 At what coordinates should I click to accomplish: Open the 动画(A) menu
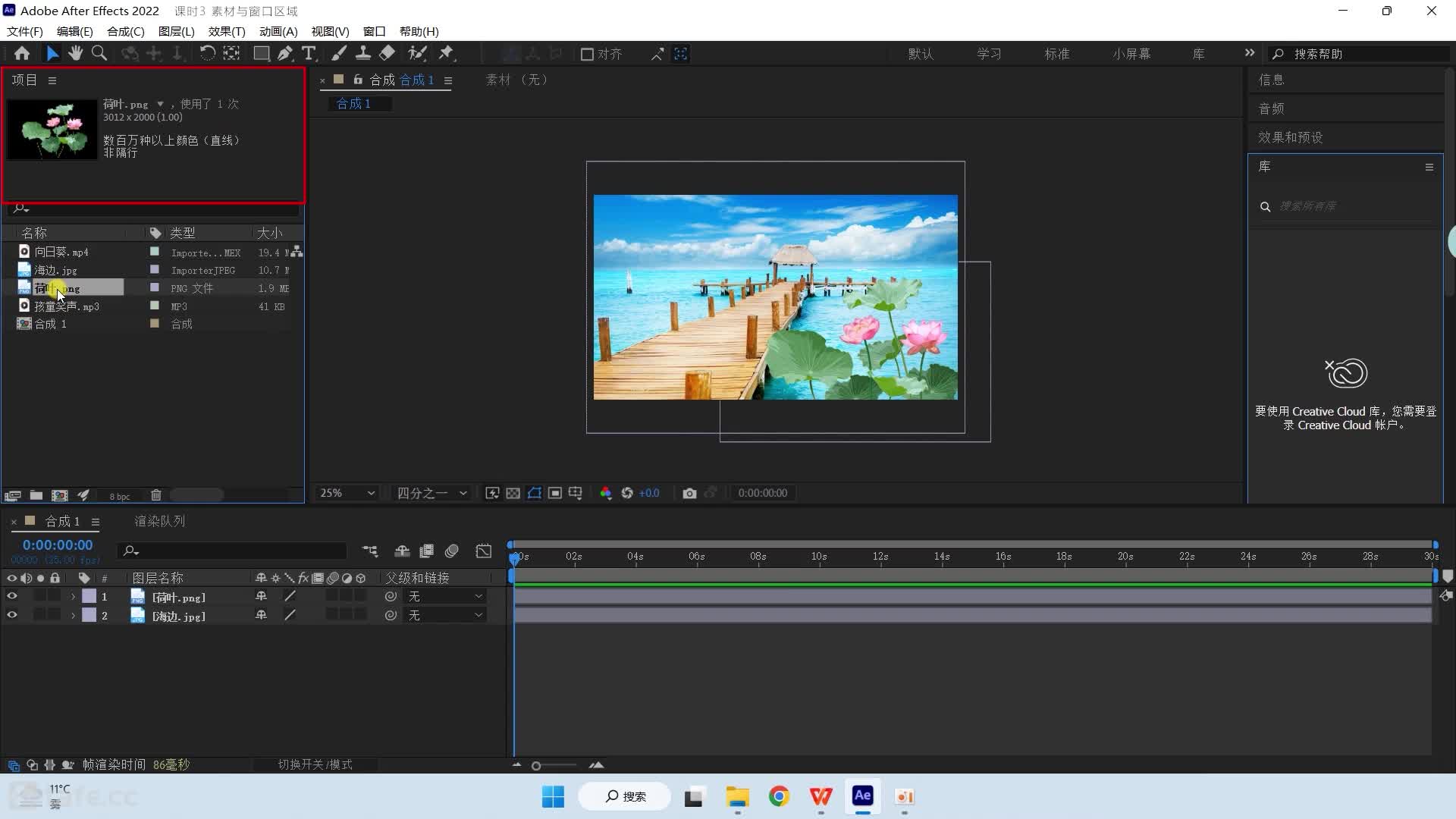point(278,31)
